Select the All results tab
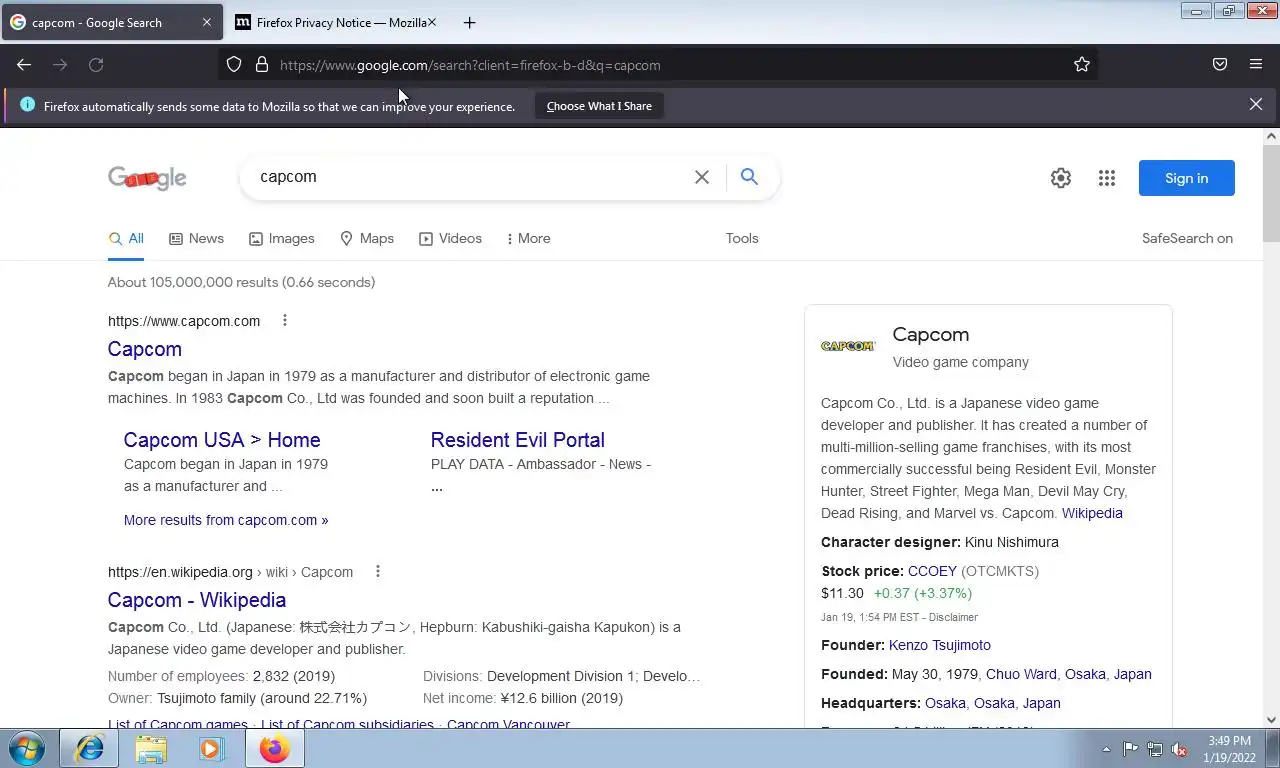 pos(126,239)
